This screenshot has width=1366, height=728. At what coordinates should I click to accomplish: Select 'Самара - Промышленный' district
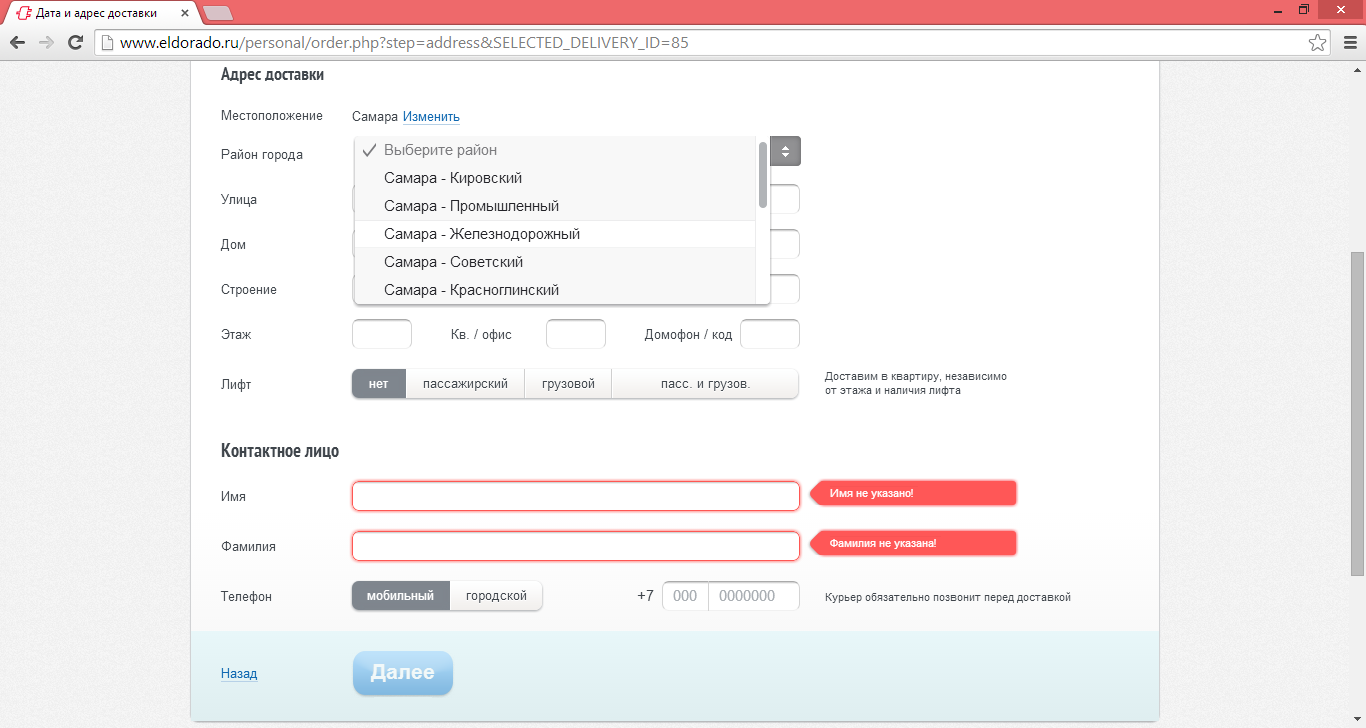[555, 206]
